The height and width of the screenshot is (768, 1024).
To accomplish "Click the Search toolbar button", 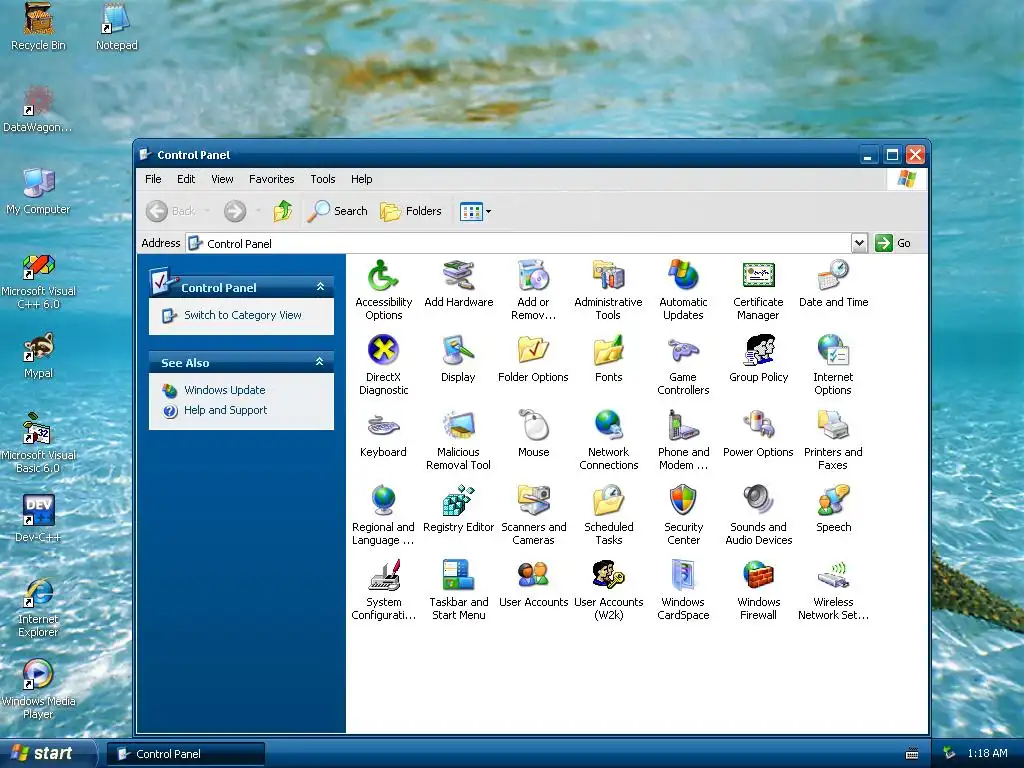I will pos(337,211).
